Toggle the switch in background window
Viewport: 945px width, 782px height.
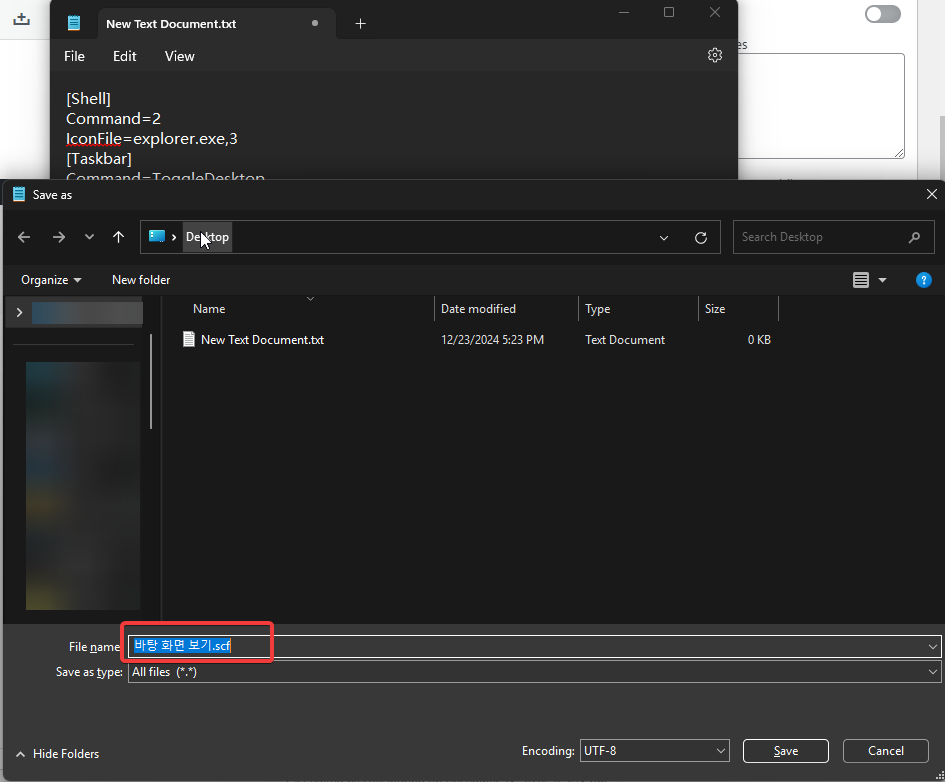pyautogui.click(x=882, y=14)
